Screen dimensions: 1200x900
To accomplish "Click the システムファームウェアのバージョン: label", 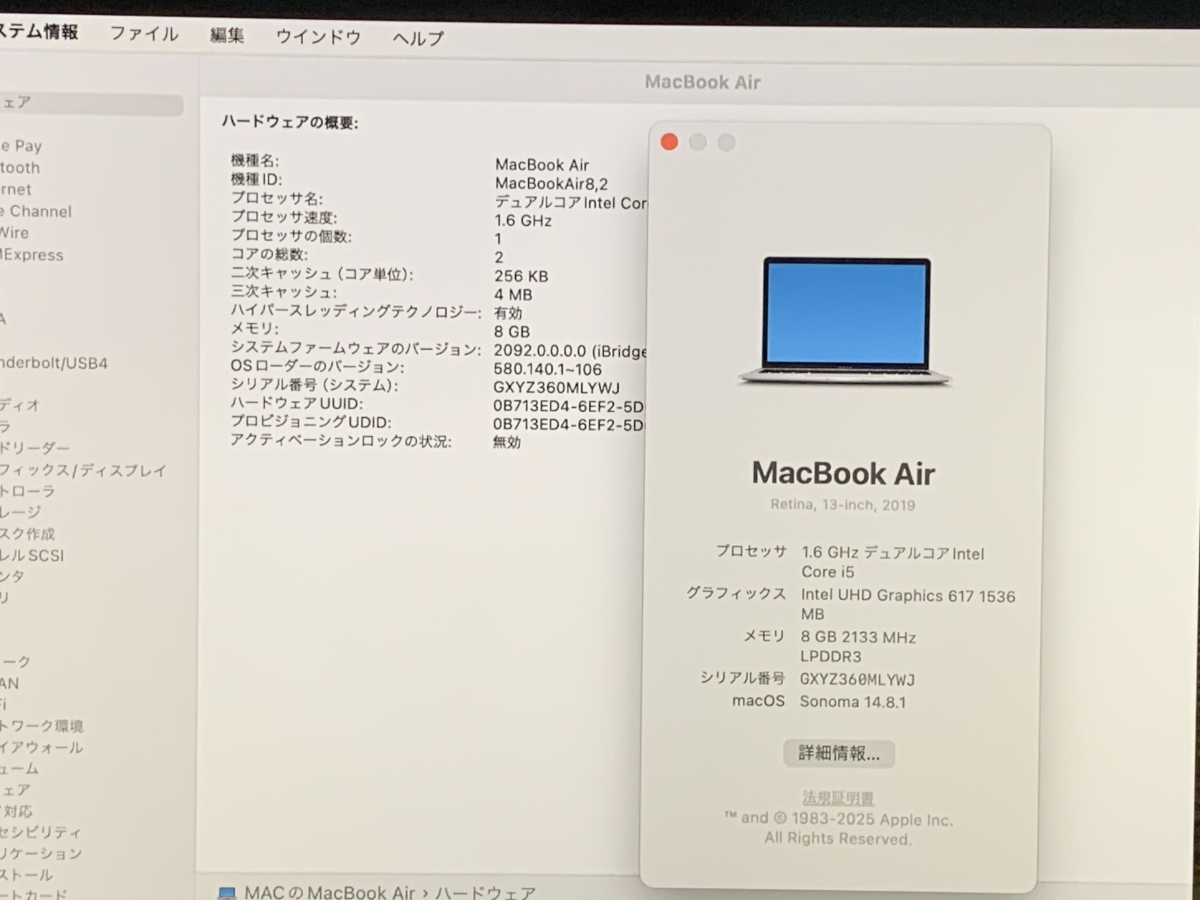I will (356, 348).
